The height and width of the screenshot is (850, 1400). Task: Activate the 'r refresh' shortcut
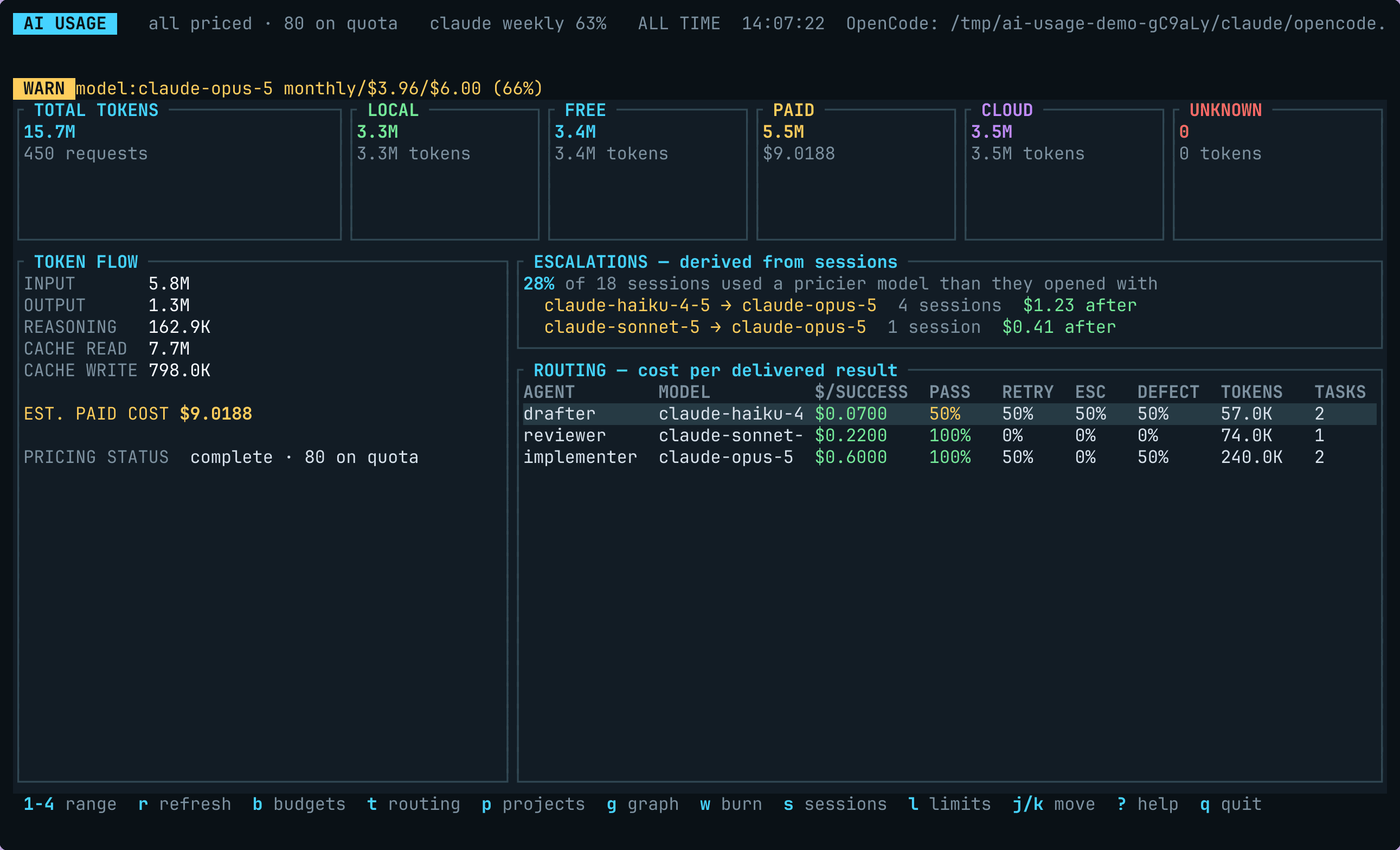[185, 804]
